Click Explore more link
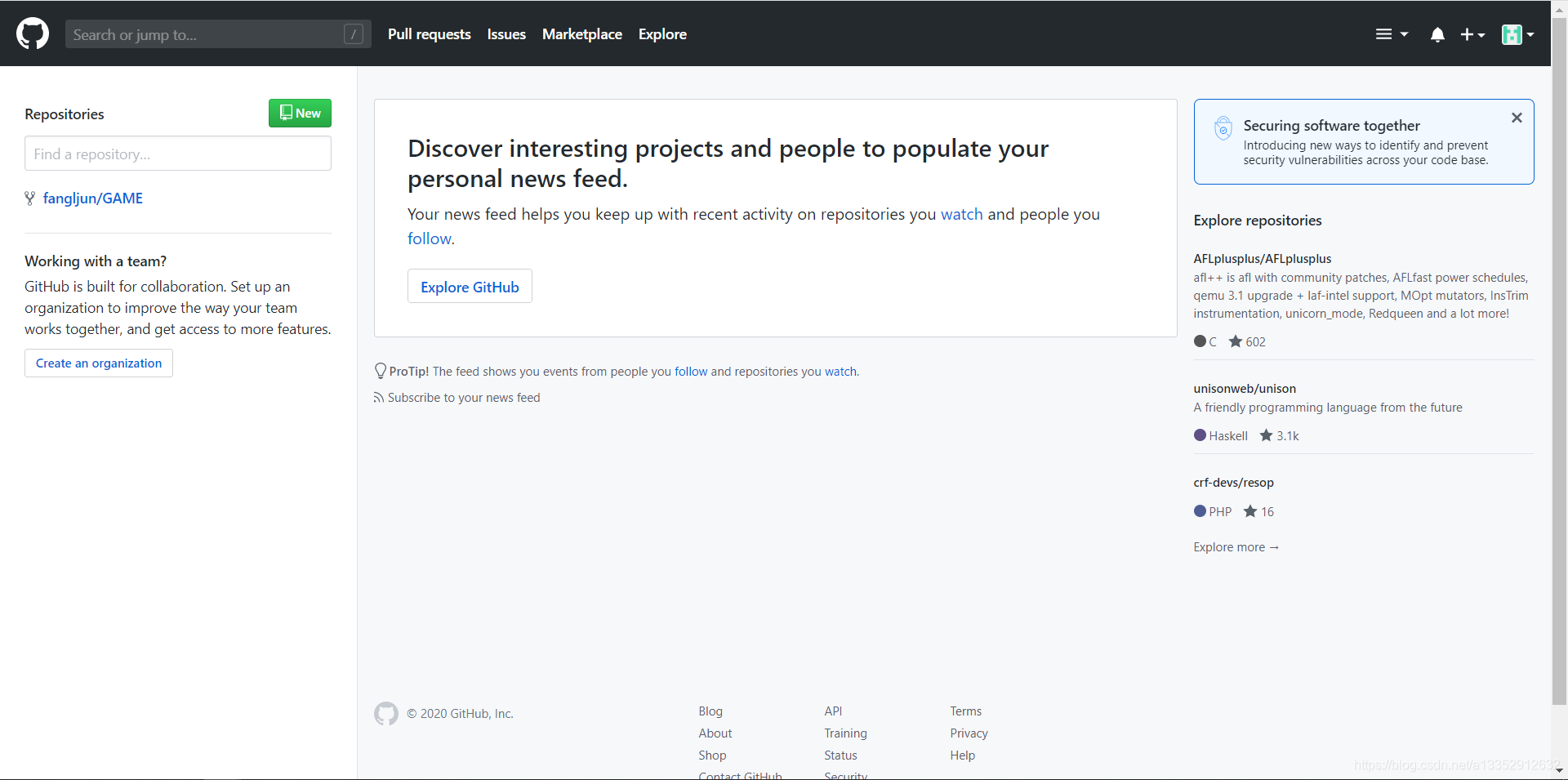The height and width of the screenshot is (780, 1568). (x=1236, y=547)
